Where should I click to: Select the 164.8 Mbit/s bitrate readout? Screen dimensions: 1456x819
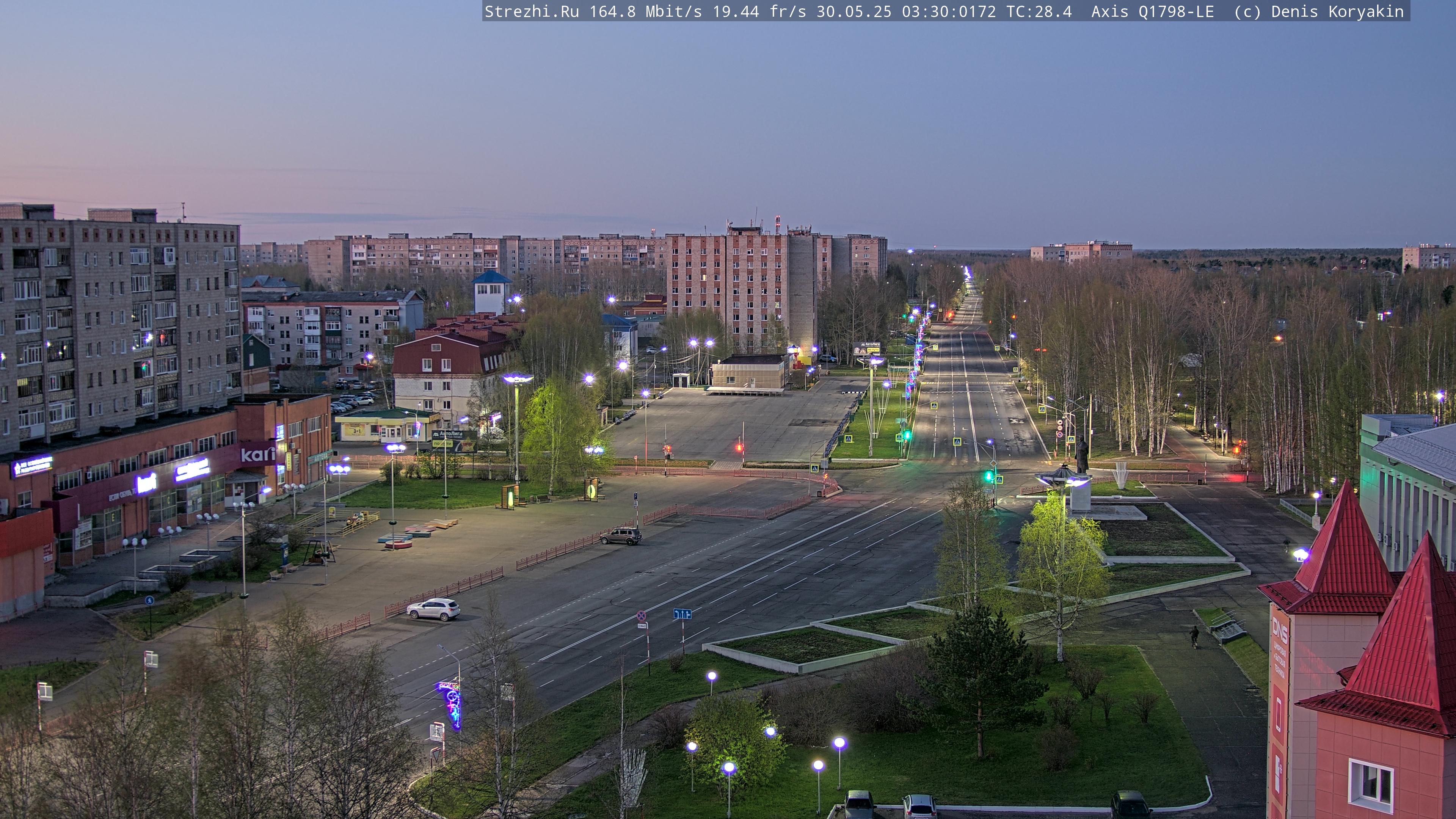click(x=645, y=12)
